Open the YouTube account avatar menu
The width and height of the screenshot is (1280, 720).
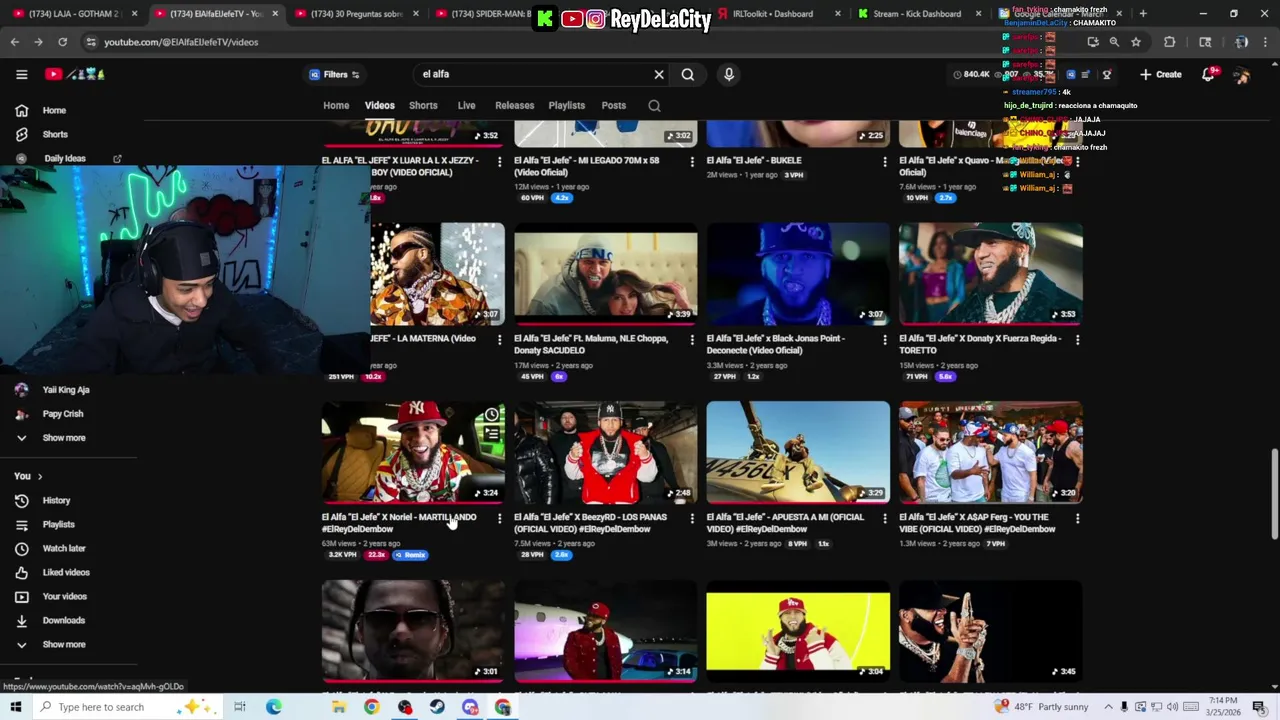pyautogui.click(x=1242, y=74)
